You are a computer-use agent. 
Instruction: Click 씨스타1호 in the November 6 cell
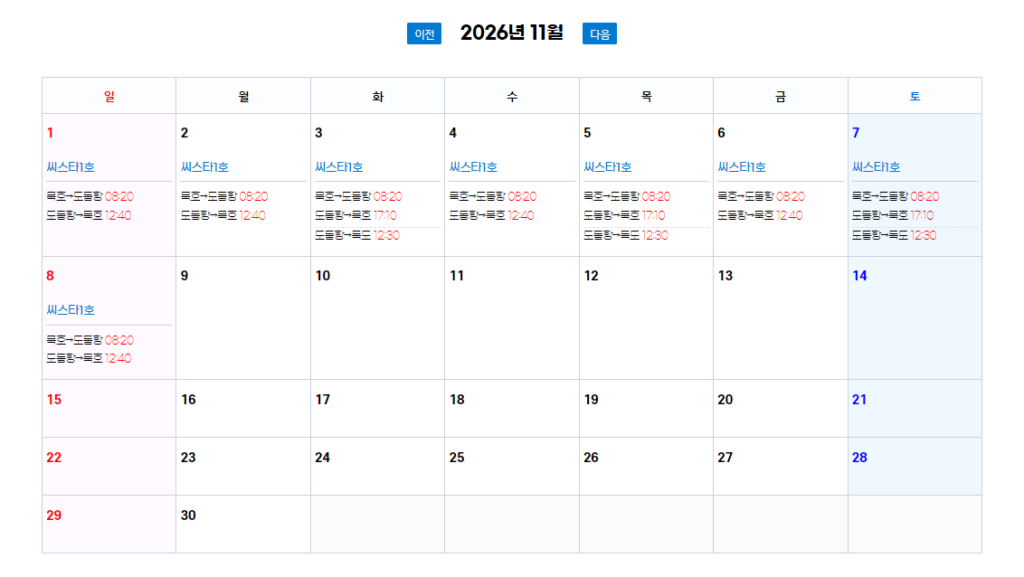tap(742, 167)
